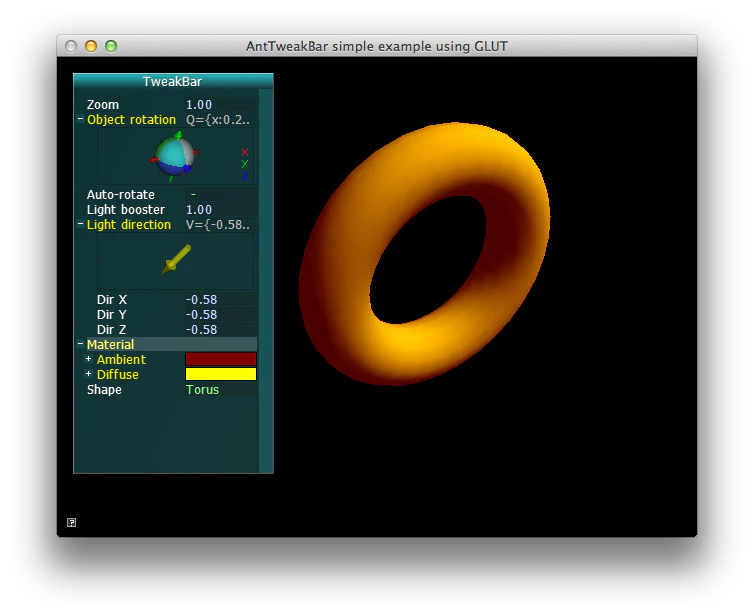754x616 pixels.
Task: Expand the Diffuse color entry
Action: click(88, 374)
